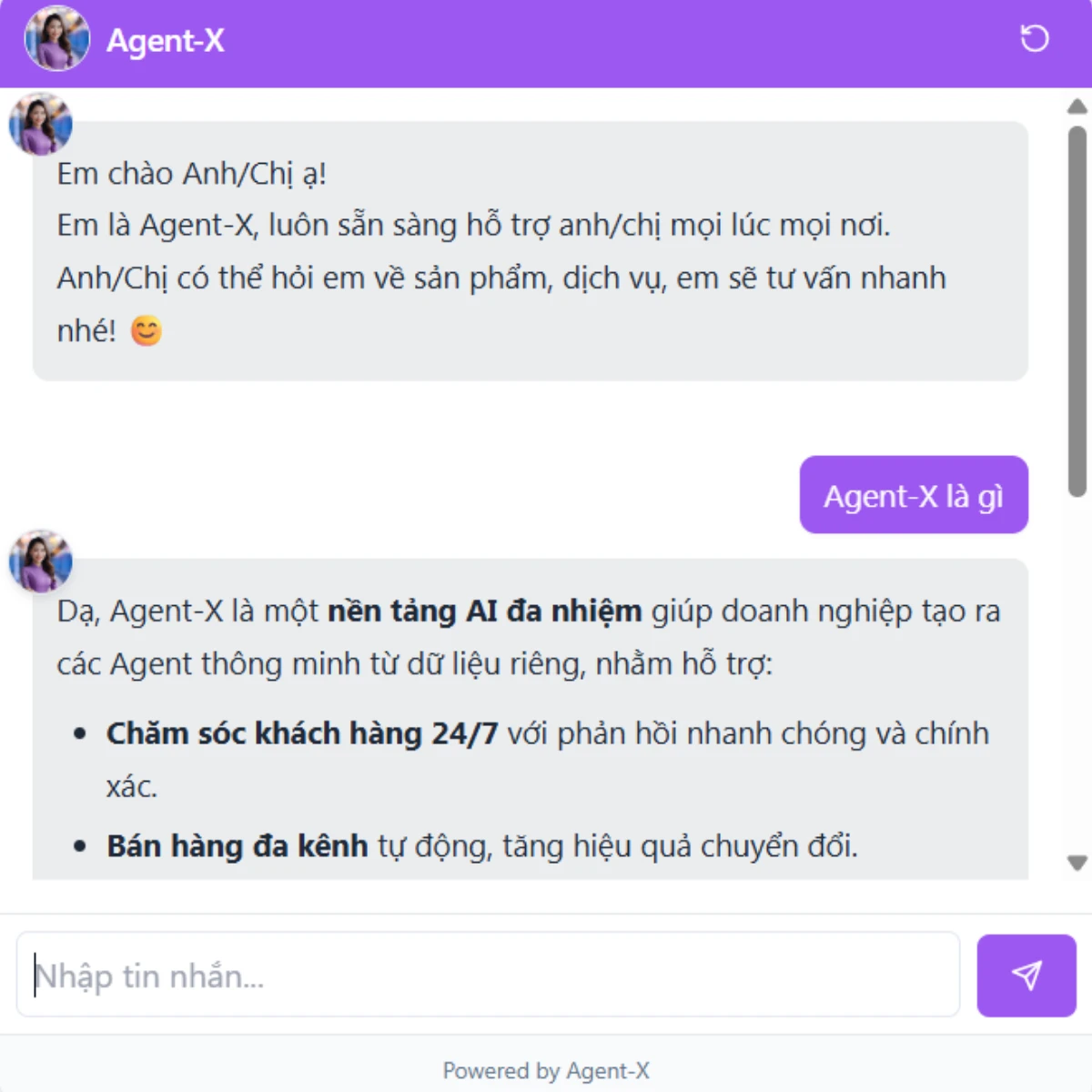Click the bot avatar beside the second reply
The image size is (1092, 1092).
point(41,561)
